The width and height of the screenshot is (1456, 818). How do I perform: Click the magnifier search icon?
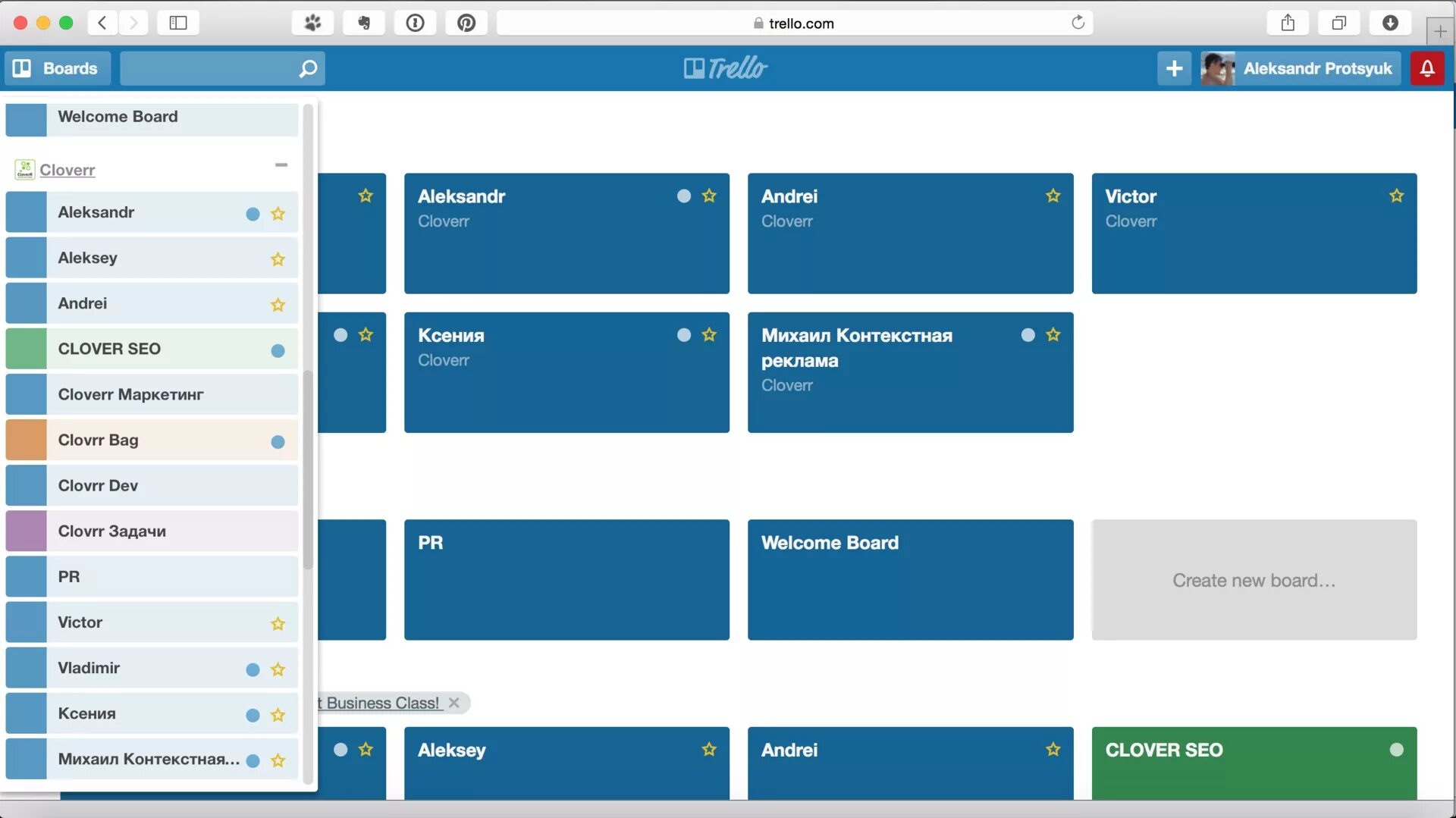308,69
